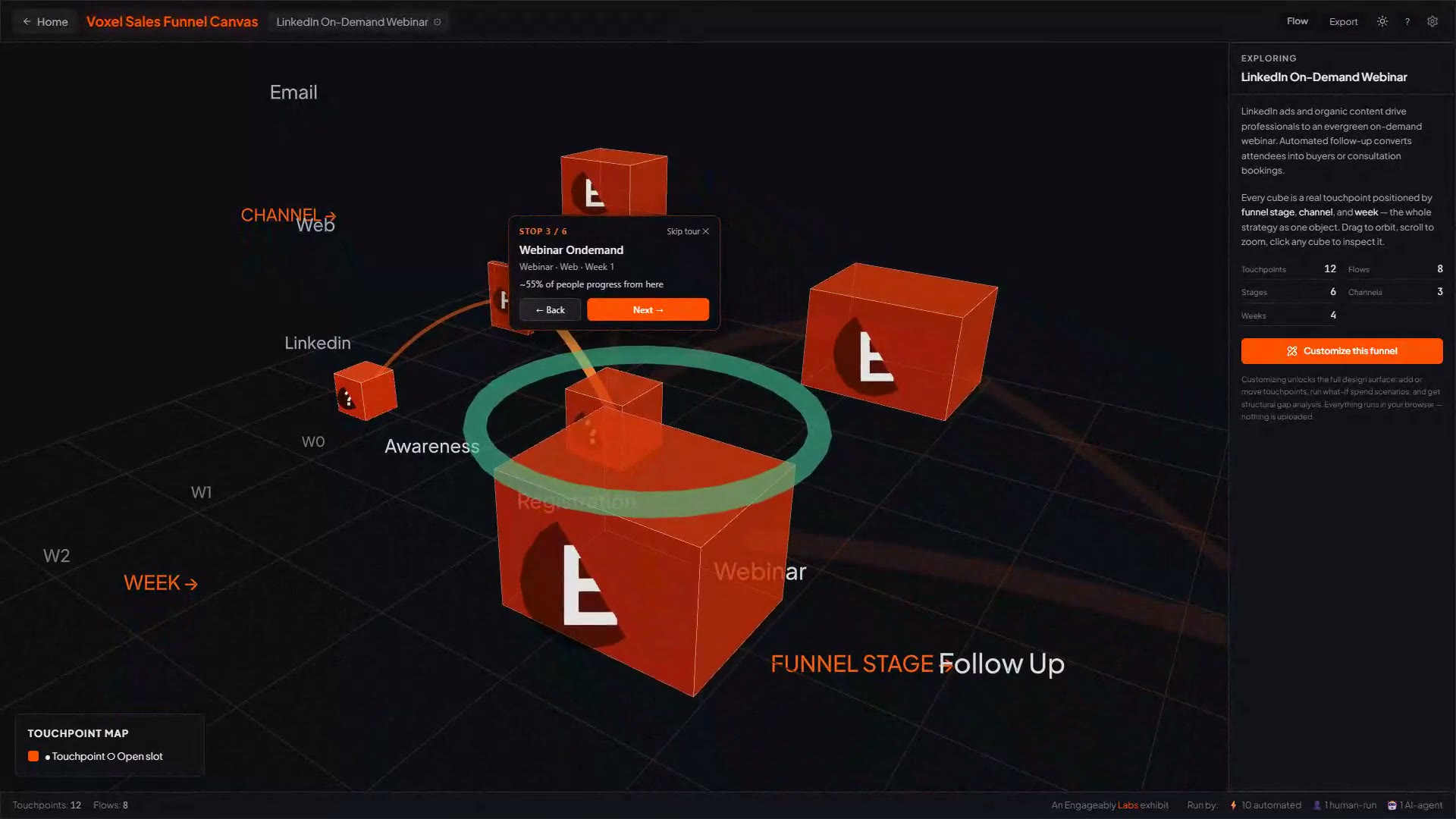Select the cube above the tour popup
The height and width of the screenshot is (819, 1456).
pos(613,182)
